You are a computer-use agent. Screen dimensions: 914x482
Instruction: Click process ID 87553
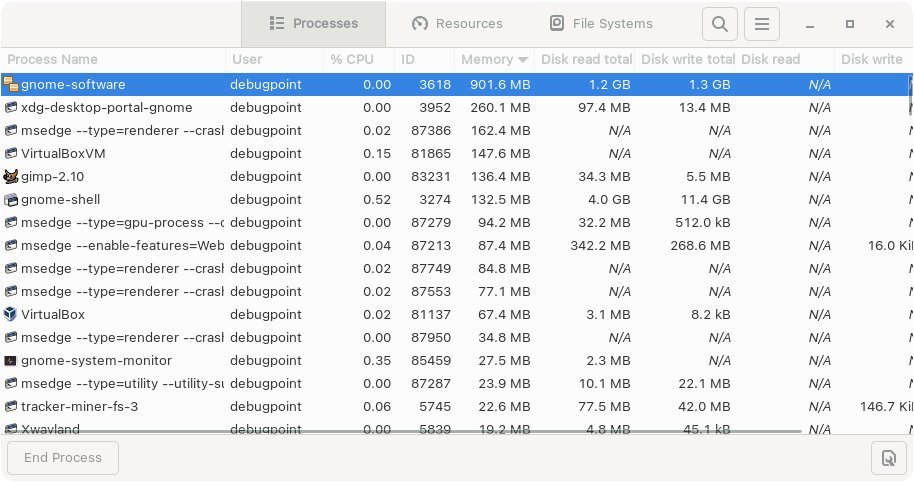431,291
